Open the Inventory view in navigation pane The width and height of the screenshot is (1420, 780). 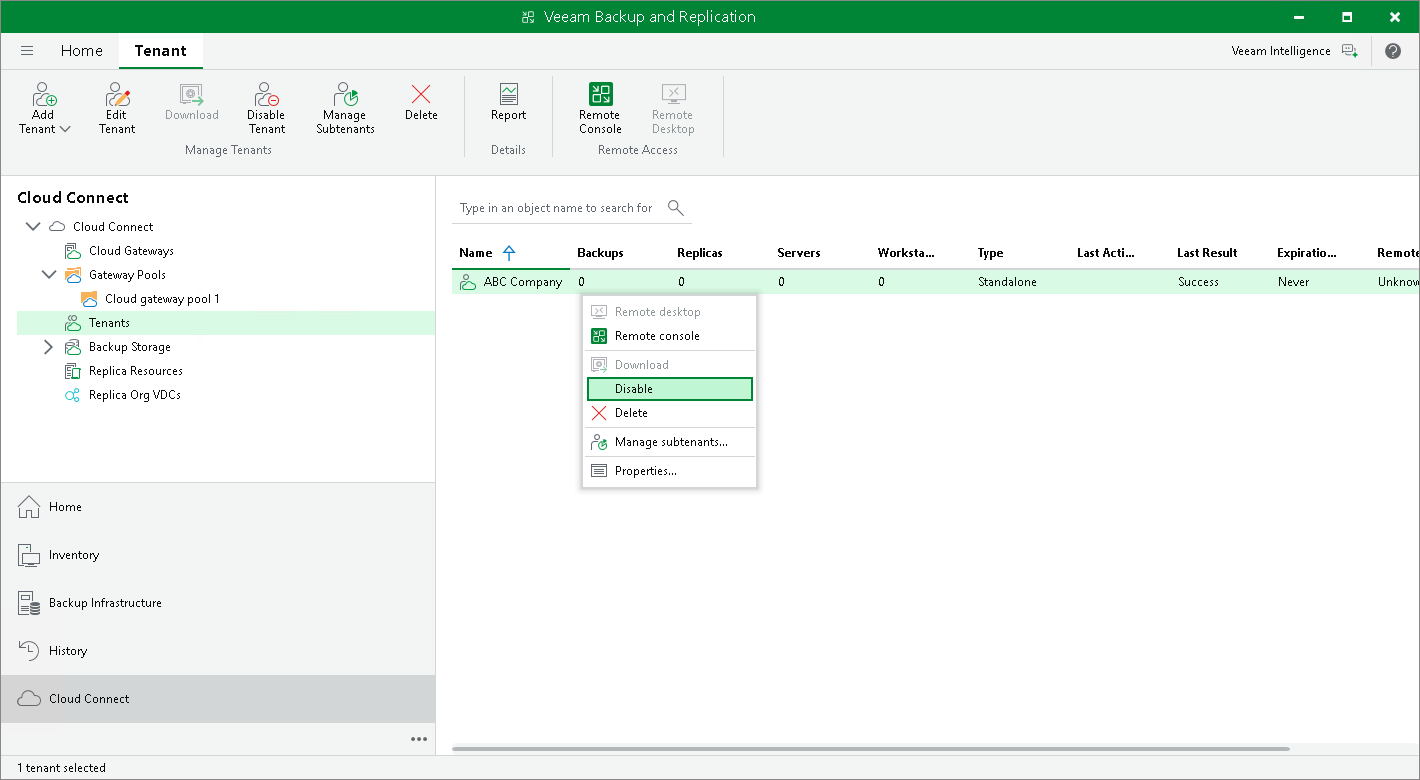point(218,555)
